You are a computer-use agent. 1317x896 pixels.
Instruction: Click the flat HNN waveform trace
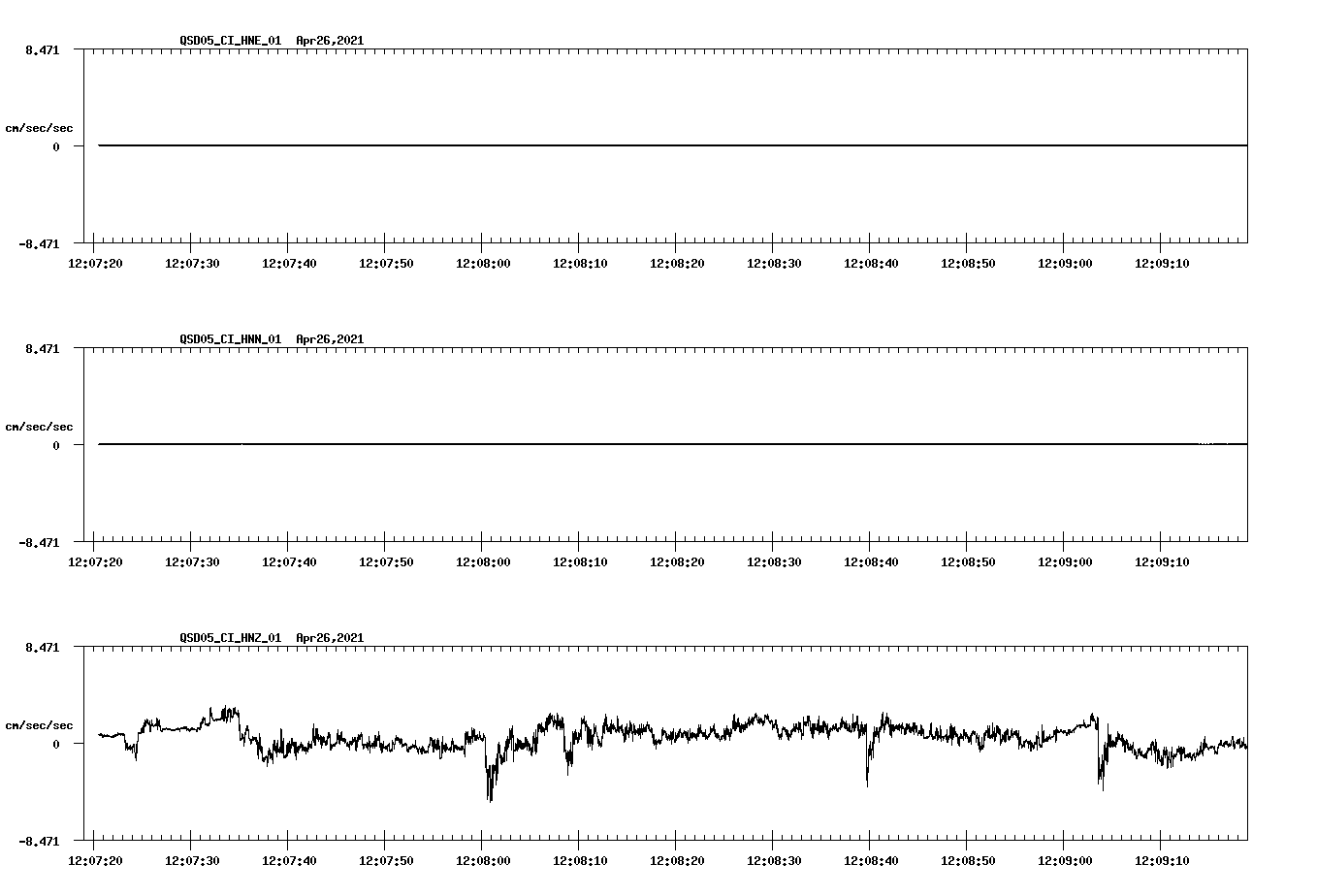[582, 445]
